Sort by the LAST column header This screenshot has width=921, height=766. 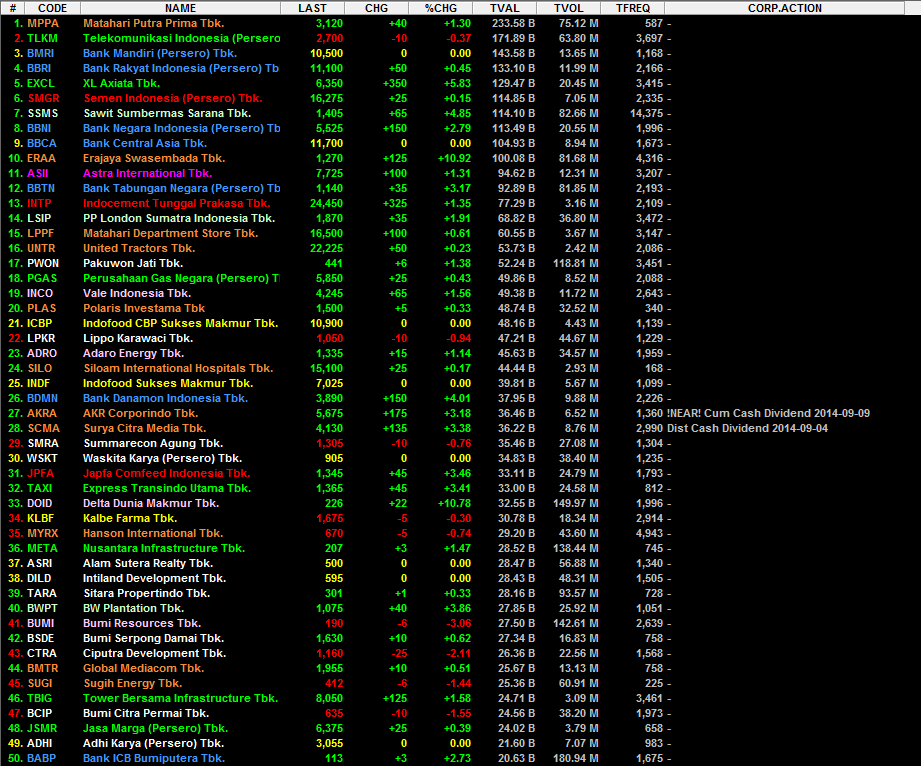pos(312,8)
